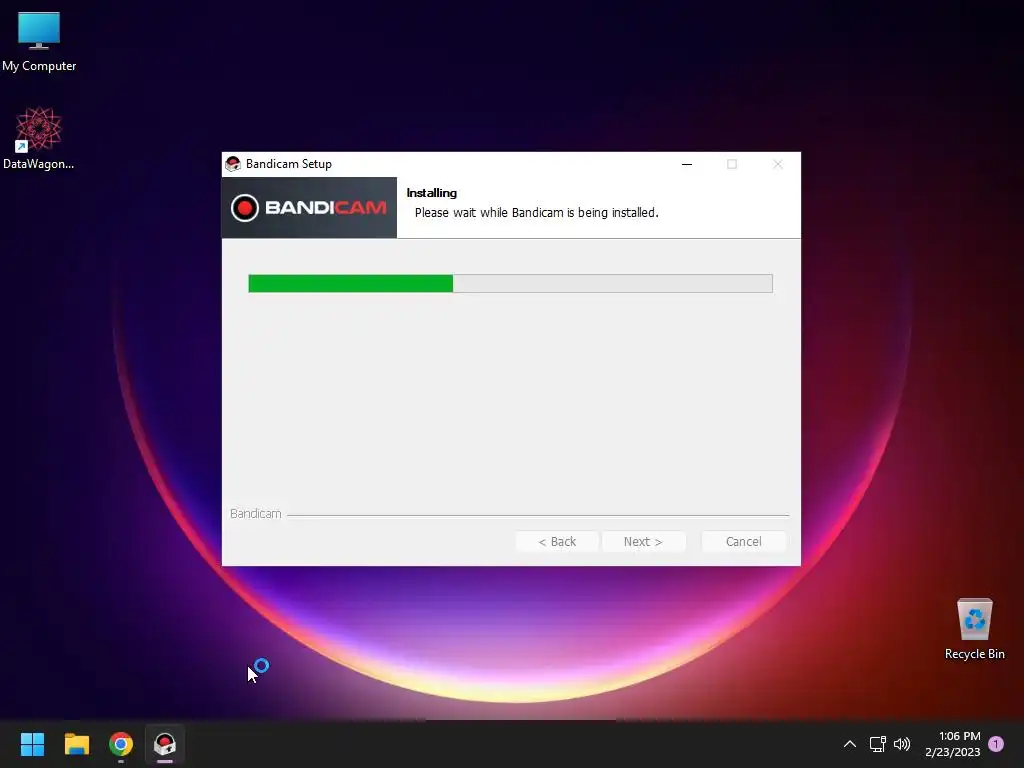
Task: Show hidden system tray icons
Action: click(x=850, y=744)
